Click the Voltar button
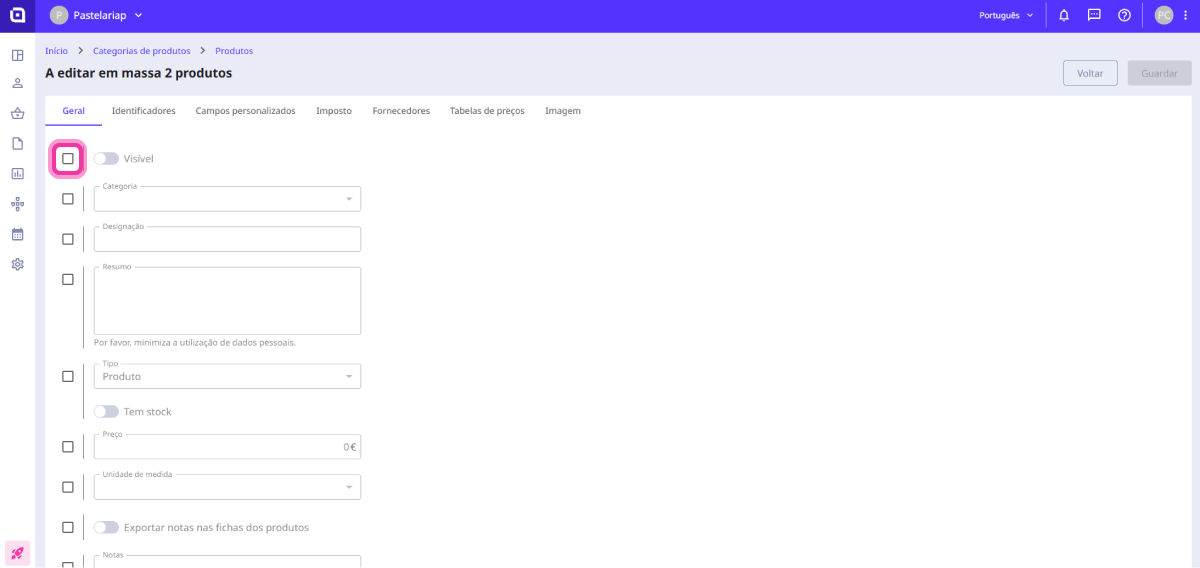The width and height of the screenshot is (1200, 568). click(x=1090, y=73)
